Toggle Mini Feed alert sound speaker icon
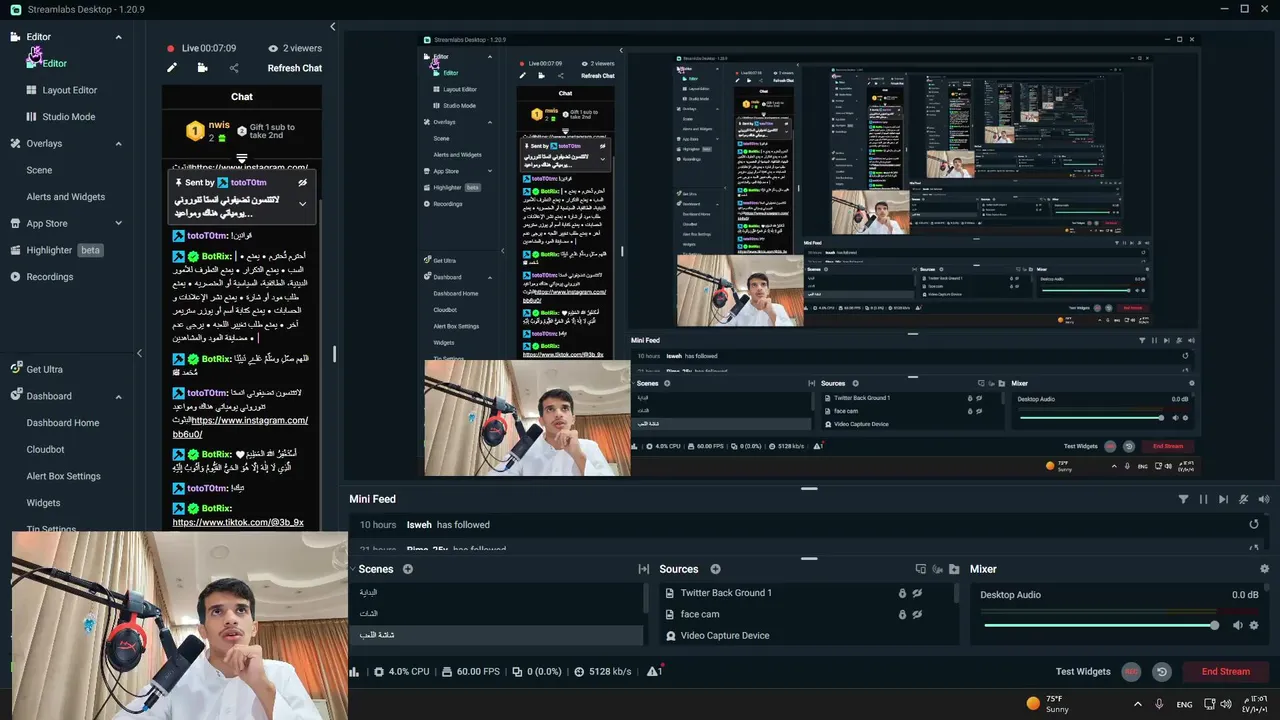1280x720 pixels. click(x=1264, y=499)
